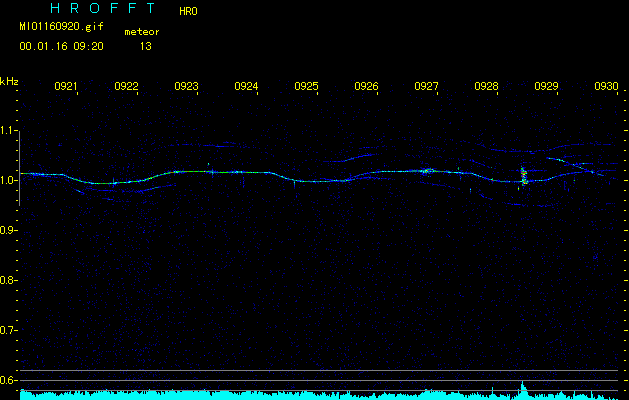This screenshot has width=629, height=400.
Task: Click the kHz axis unit label
Action: [x=9, y=81]
